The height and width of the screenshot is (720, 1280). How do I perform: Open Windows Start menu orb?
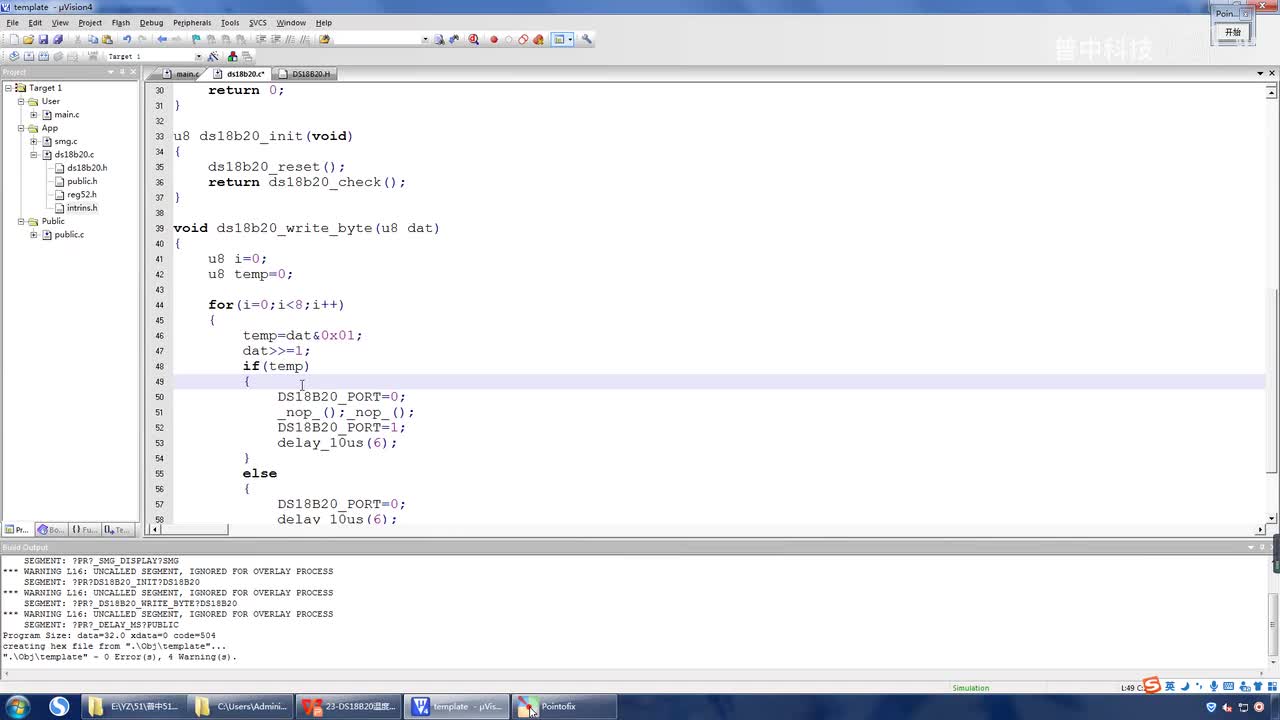click(18, 706)
